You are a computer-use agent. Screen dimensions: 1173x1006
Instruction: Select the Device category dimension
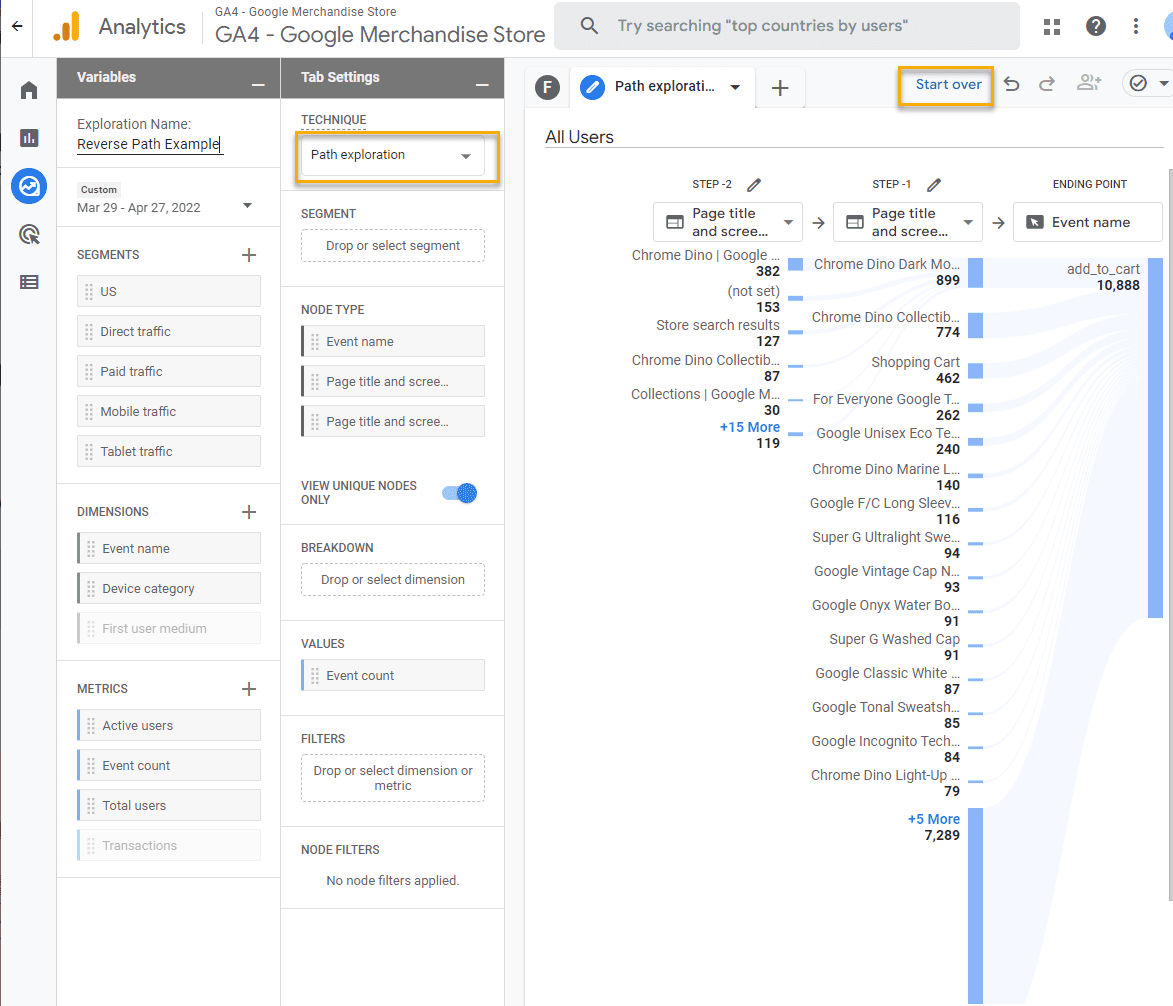(x=169, y=589)
